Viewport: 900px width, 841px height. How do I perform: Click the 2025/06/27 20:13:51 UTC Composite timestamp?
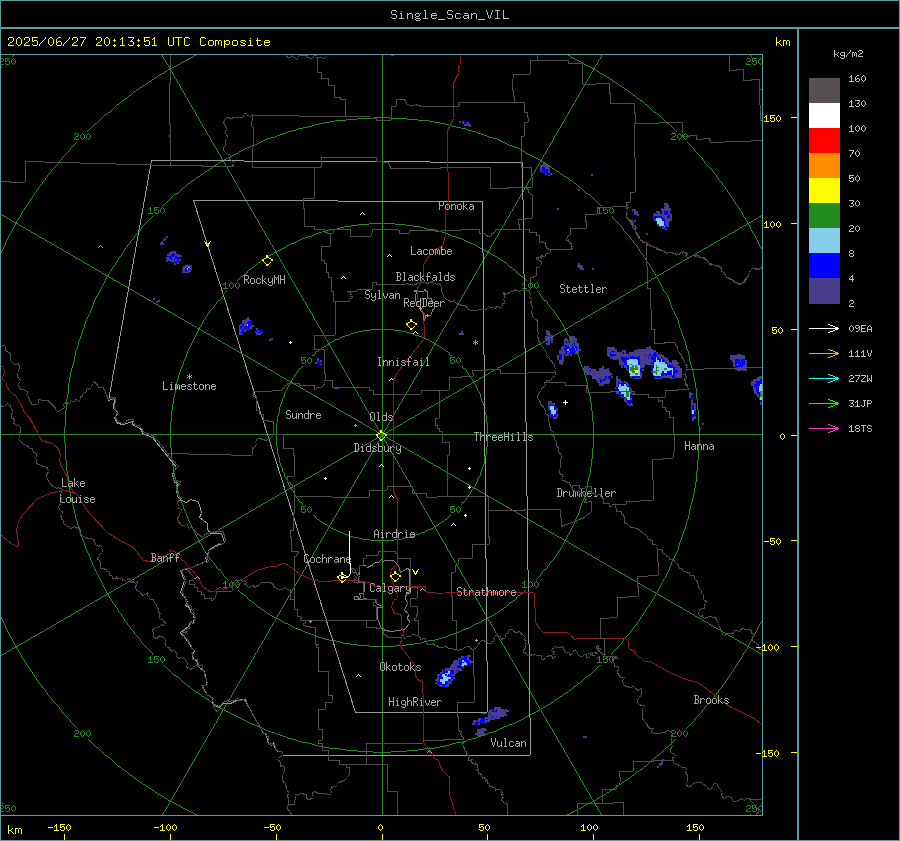(x=138, y=42)
